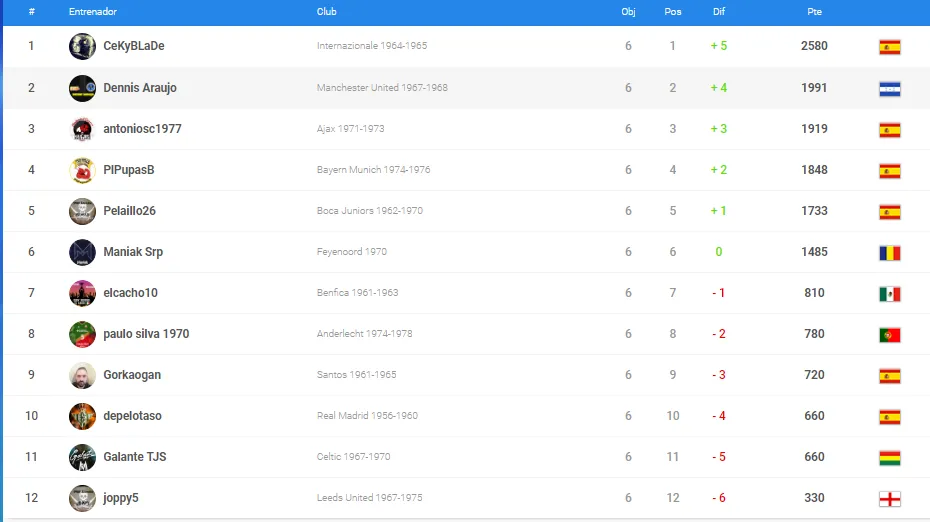Click the - 6 difference value
The height and width of the screenshot is (522, 930).
719,498
